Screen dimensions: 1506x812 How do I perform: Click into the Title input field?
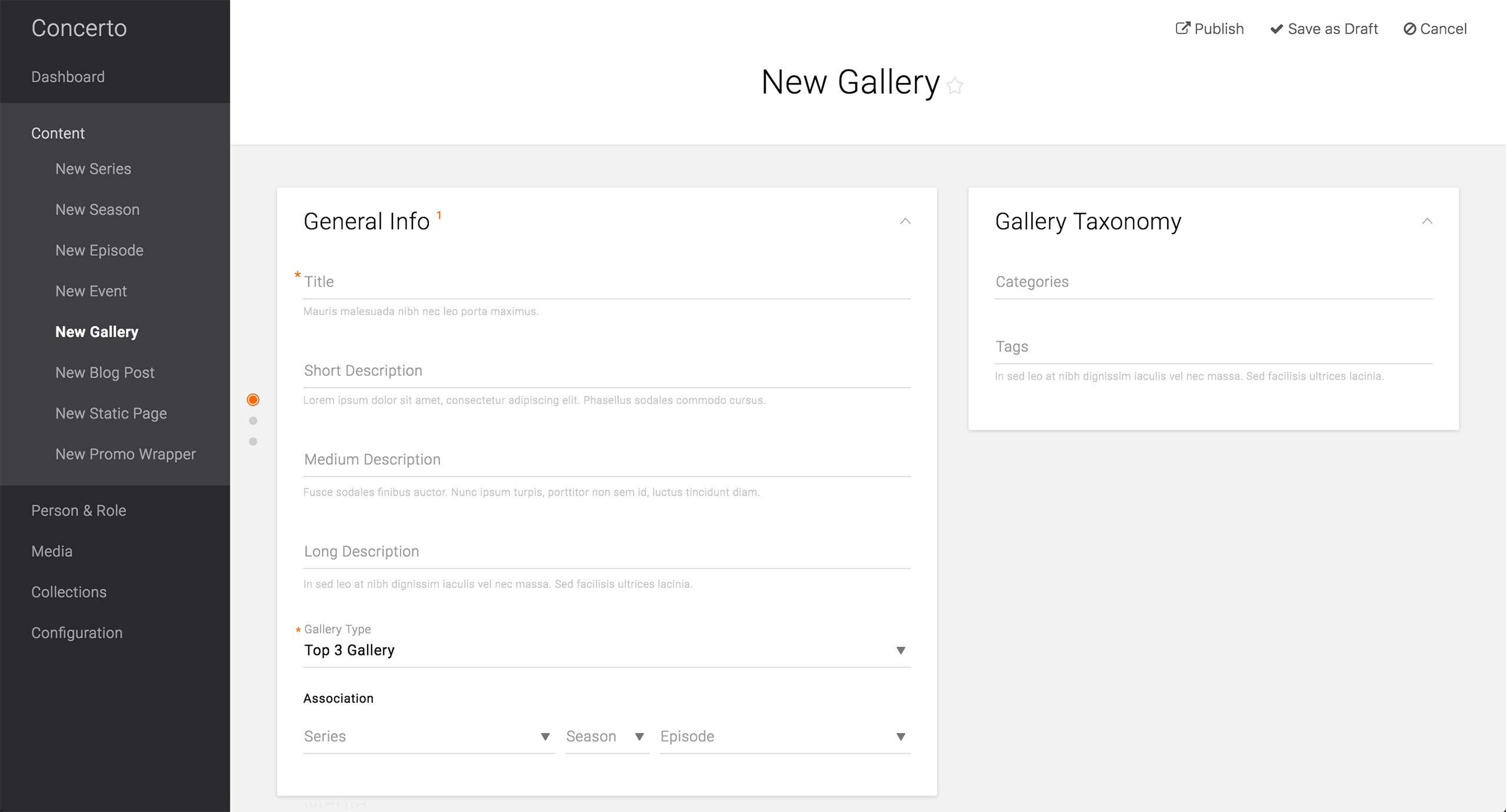pos(606,282)
